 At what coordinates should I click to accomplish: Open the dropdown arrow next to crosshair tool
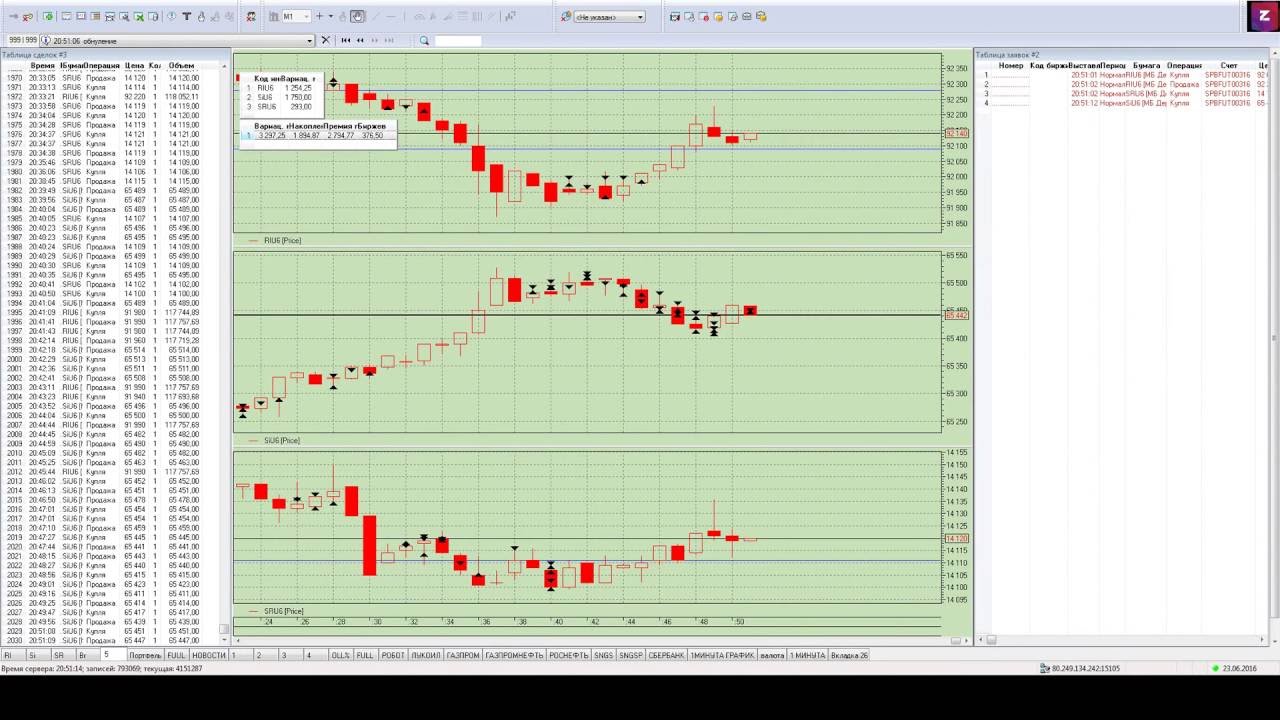(x=331, y=17)
